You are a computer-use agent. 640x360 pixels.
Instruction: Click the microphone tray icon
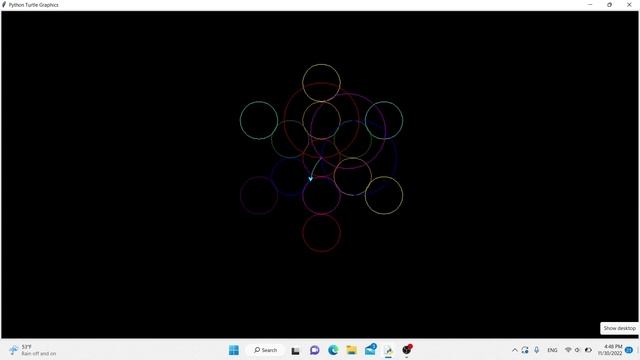click(537, 350)
